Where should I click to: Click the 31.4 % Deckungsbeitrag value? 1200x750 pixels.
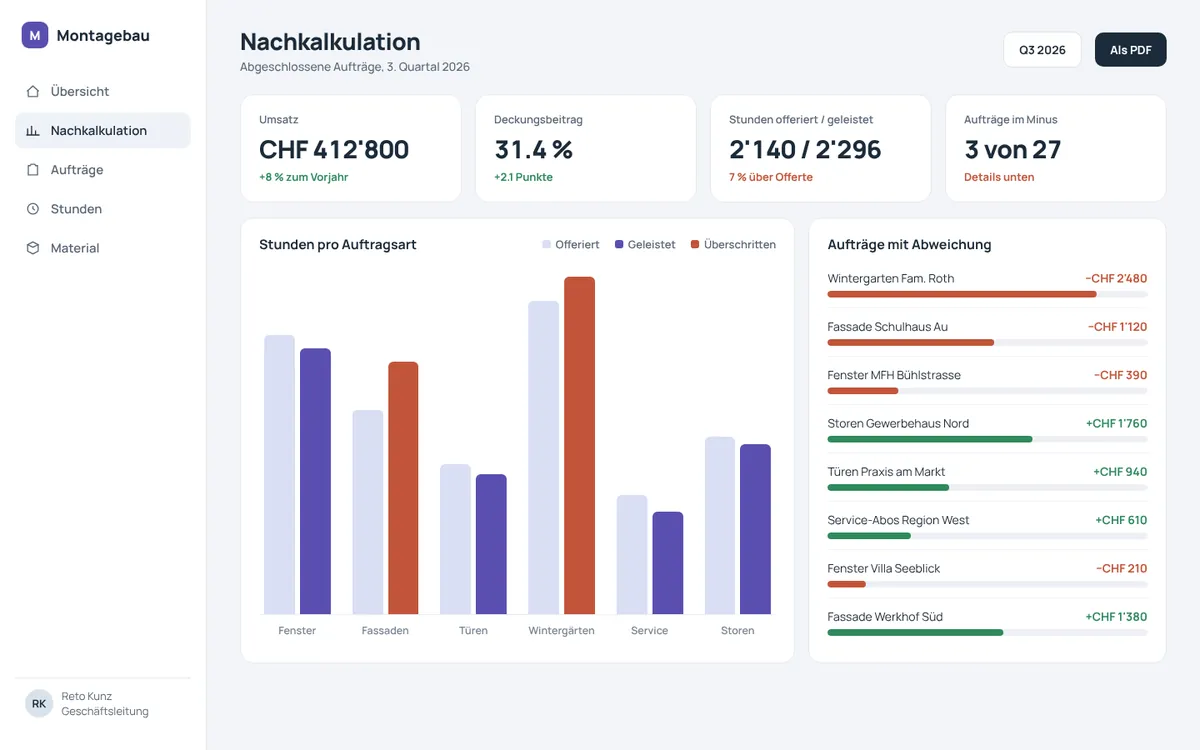pos(533,150)
